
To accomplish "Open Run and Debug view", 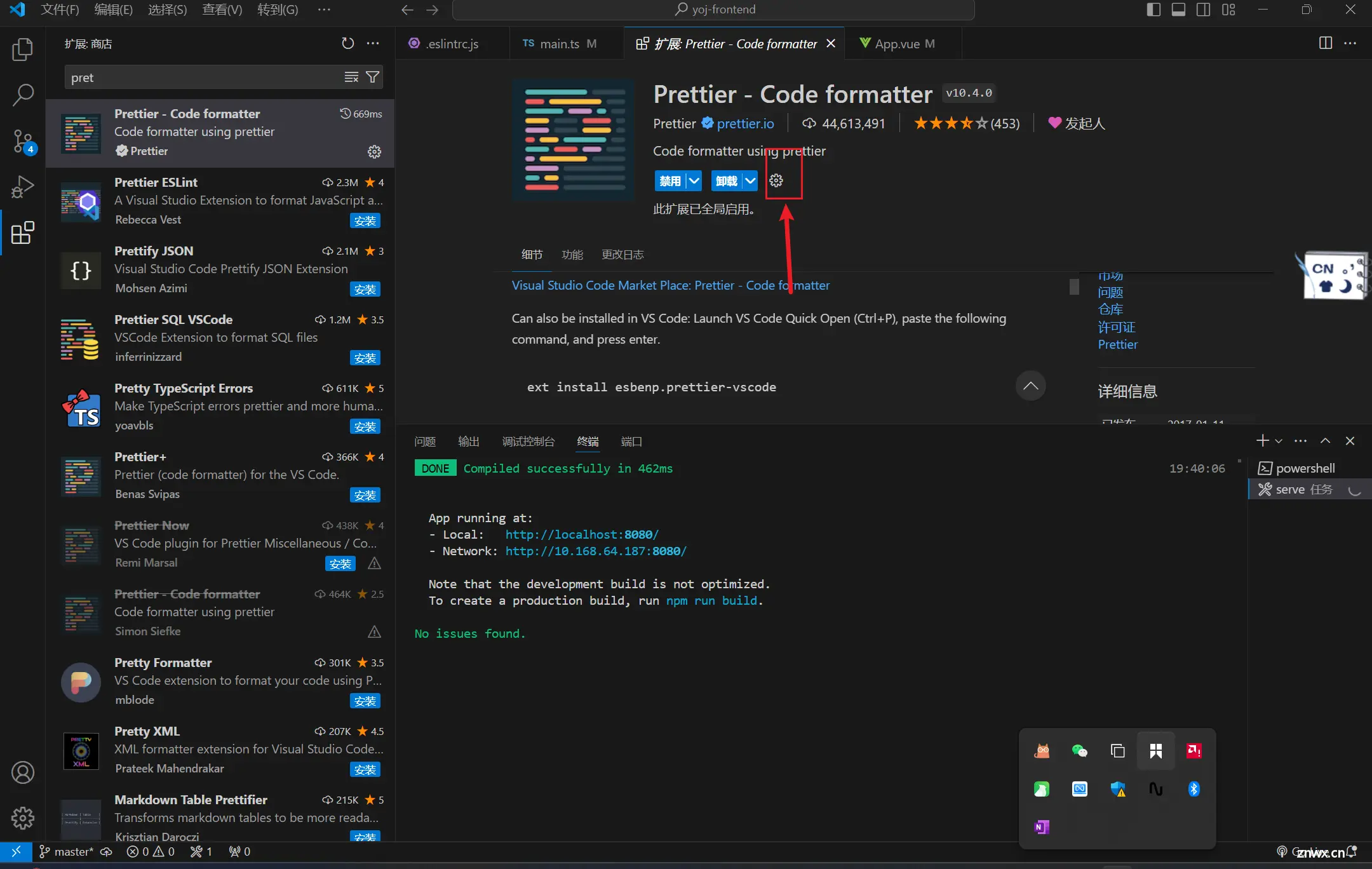I will click(x=23, y=187).
